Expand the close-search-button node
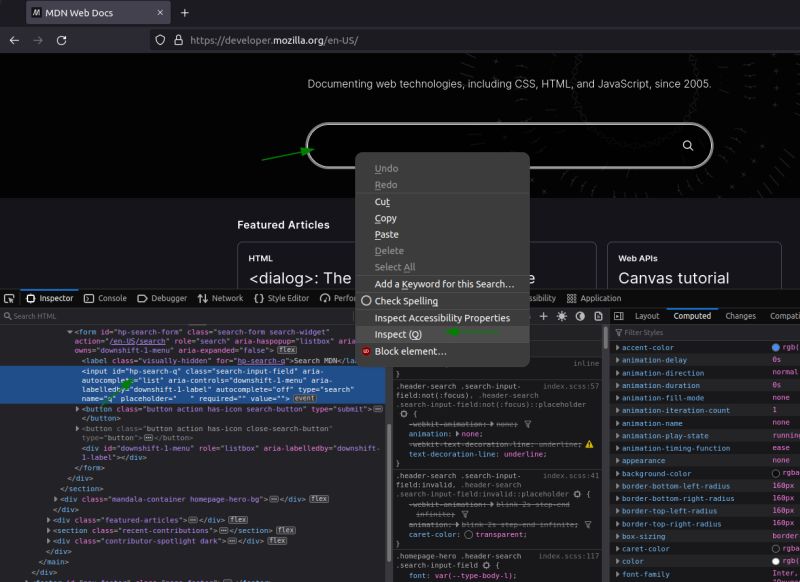The image size is (800, 582). pyautogui.click(x=78, y=429)
